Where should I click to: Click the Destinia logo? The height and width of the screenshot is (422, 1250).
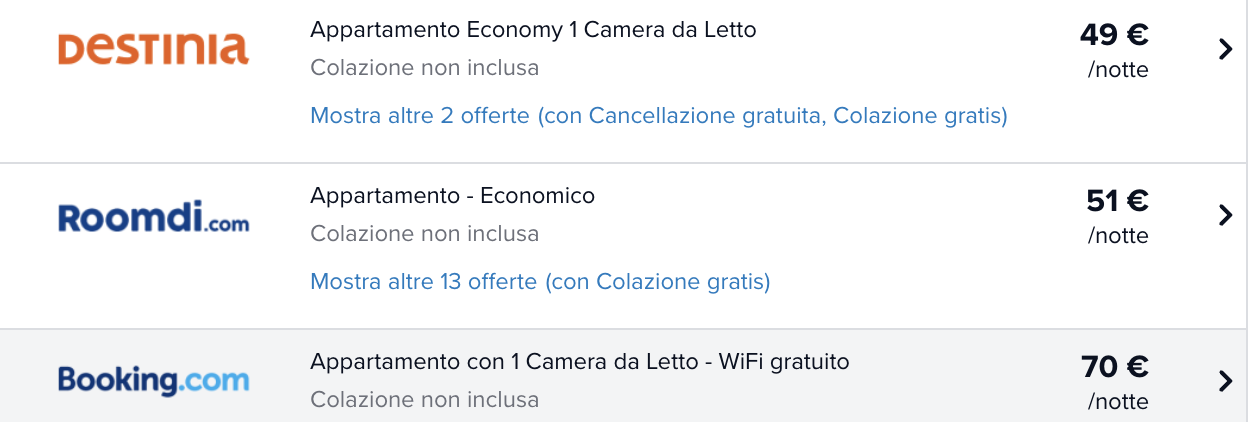point(153,48)
